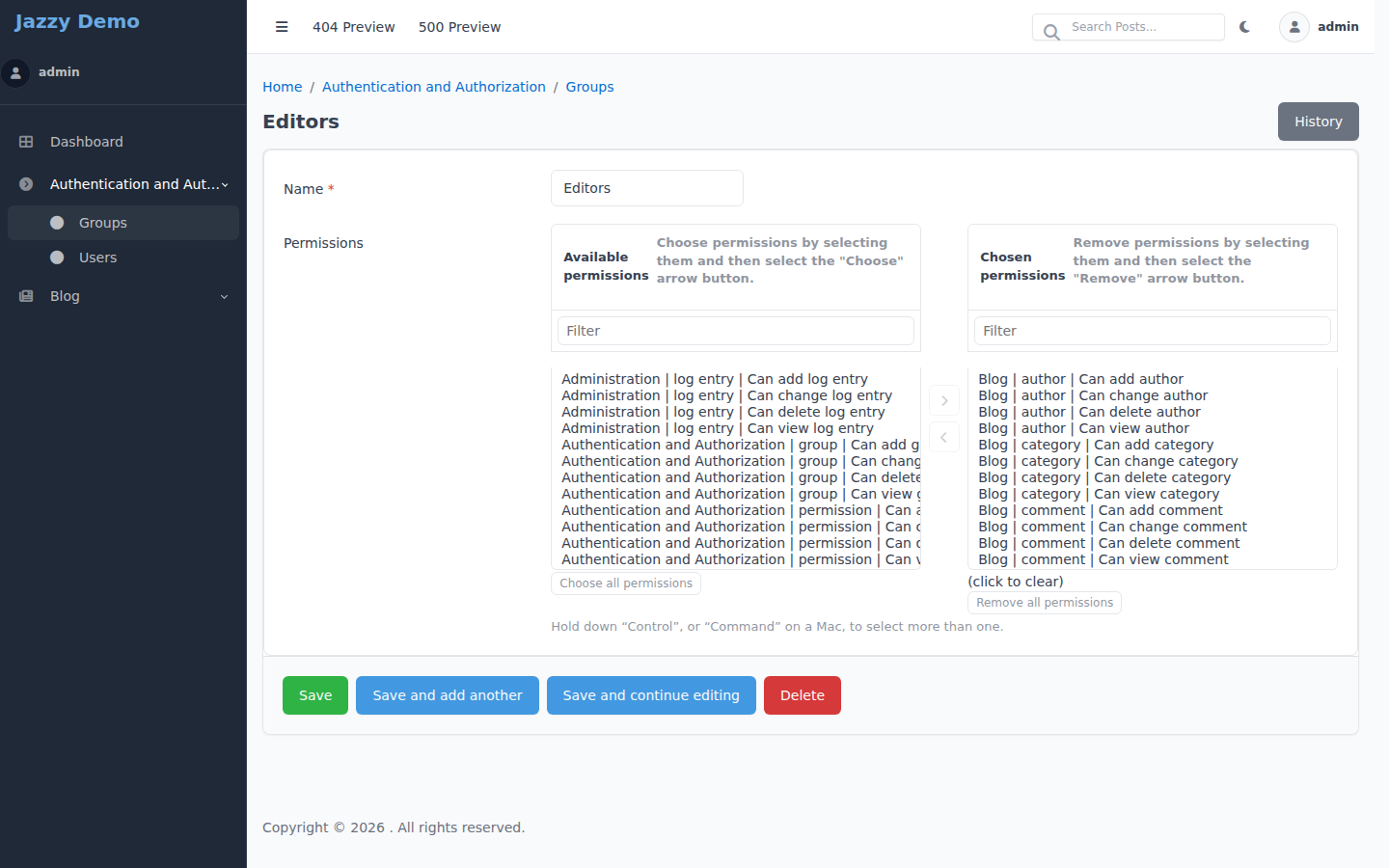The width and height of the screenshot is (1389, 868).
Task: Select 'Can delete author' chosen permission
Action: (x=1153, y=412)
